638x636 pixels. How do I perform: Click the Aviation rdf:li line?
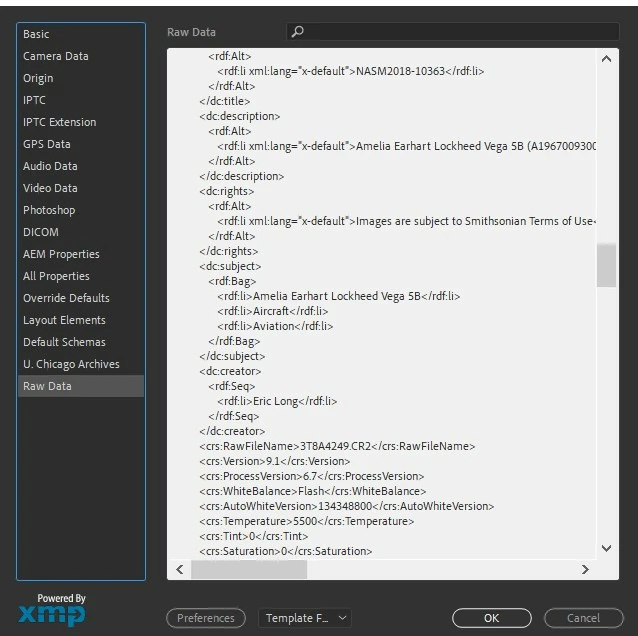[275, 326]
